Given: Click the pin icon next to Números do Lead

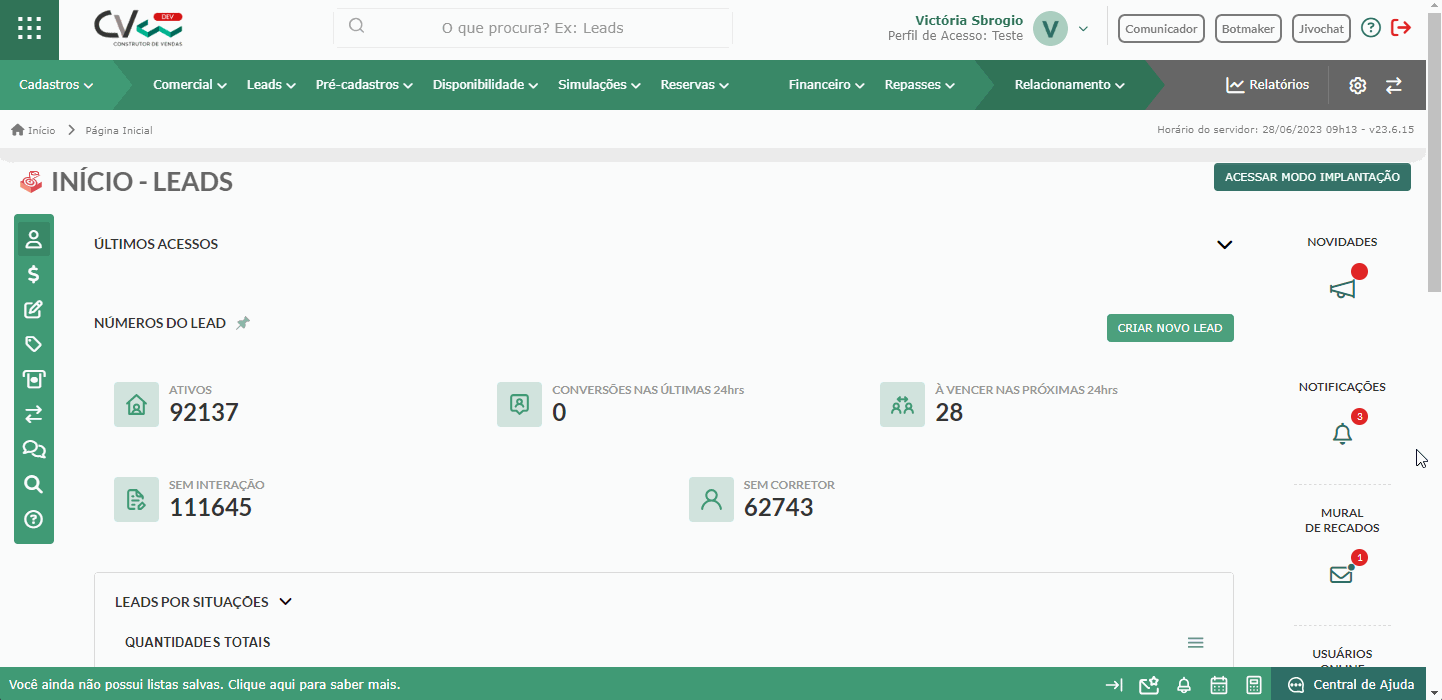Looking at the screenshot, I should 242,323.
